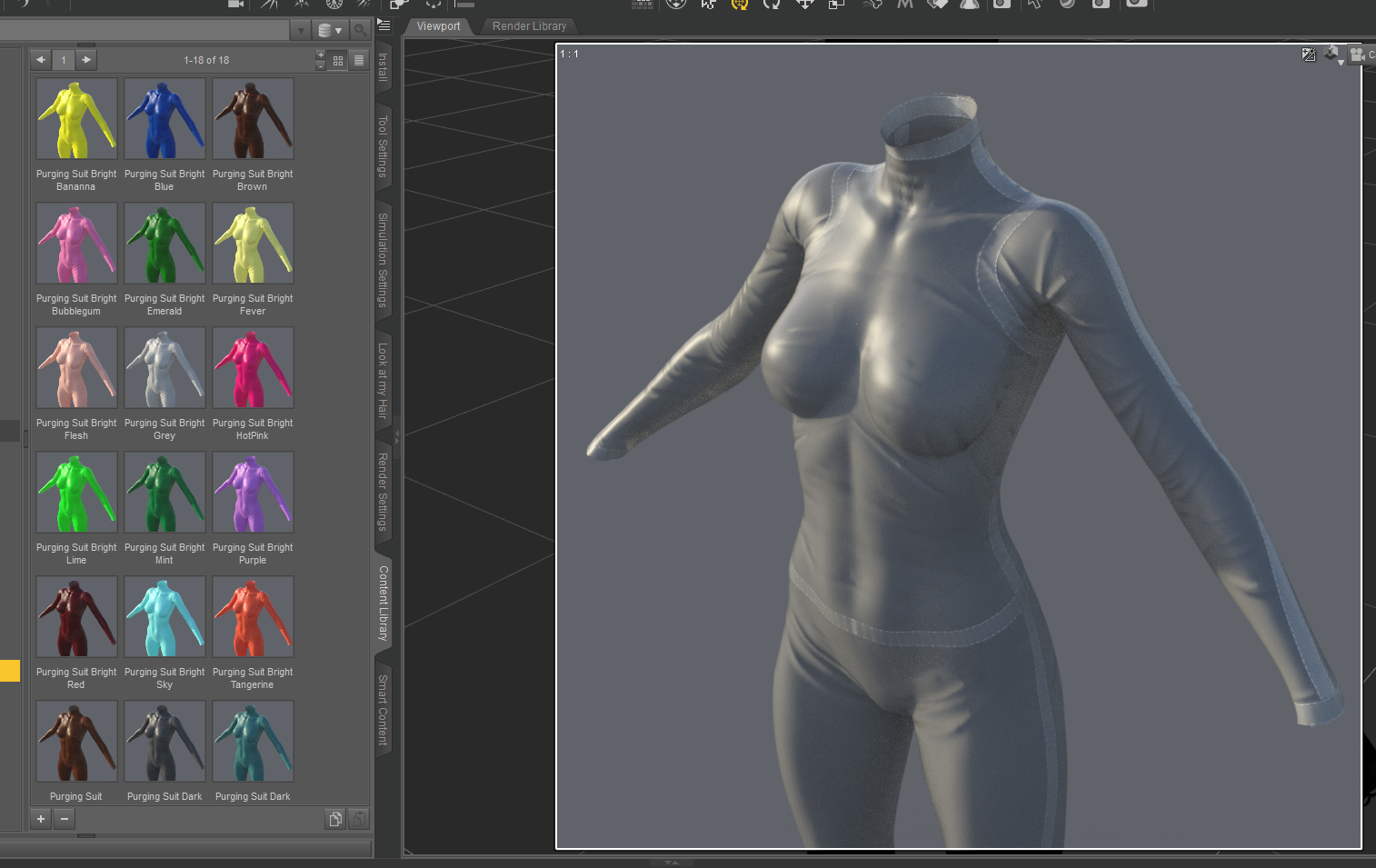Click the database icon above the content list
The height and width of the screenshot is (868, 1376).
325,30
